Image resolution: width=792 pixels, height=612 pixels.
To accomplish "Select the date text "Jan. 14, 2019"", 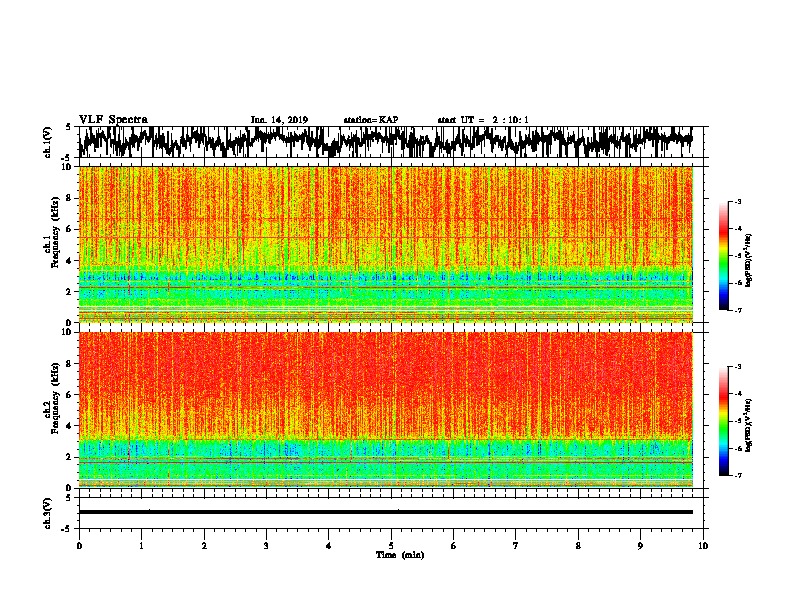I will [279, 120].
